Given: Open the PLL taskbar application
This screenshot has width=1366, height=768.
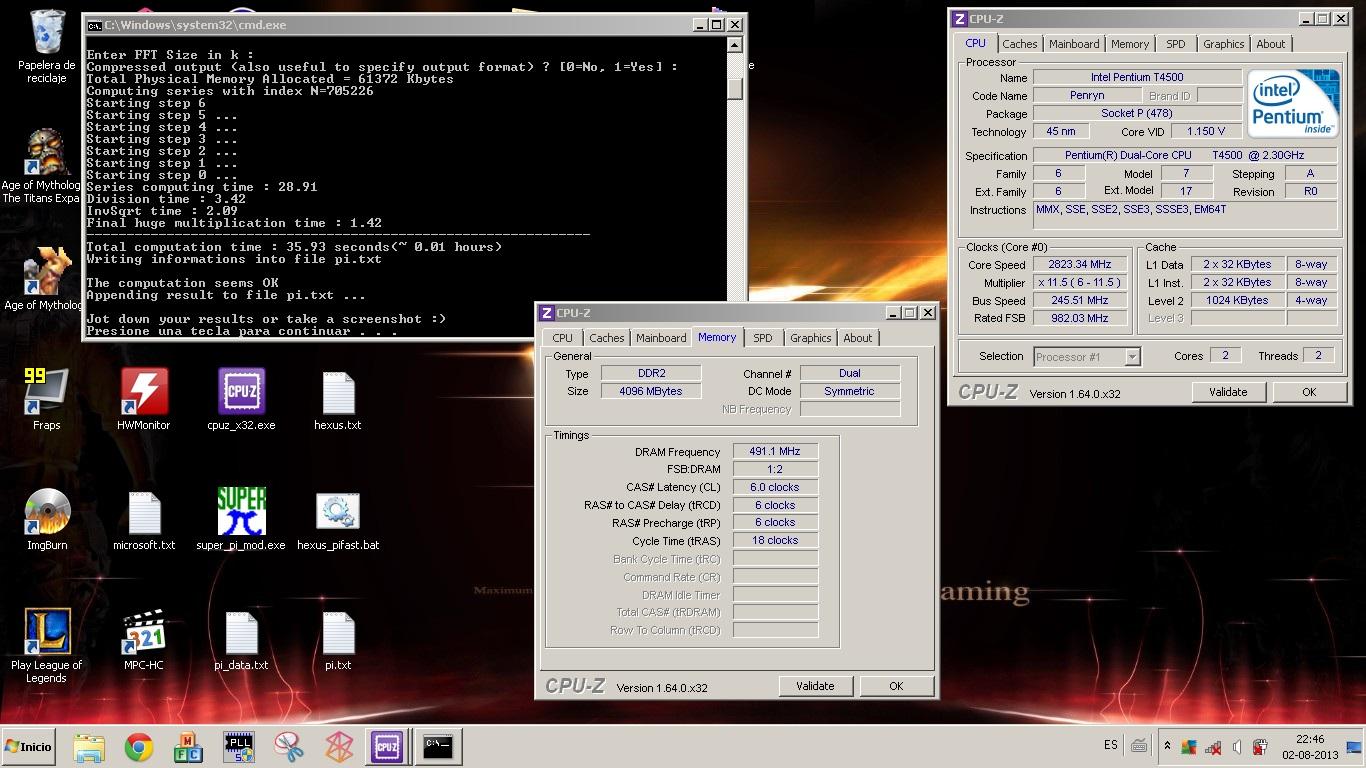Looking at the screenshot, I should coord(239,747).
